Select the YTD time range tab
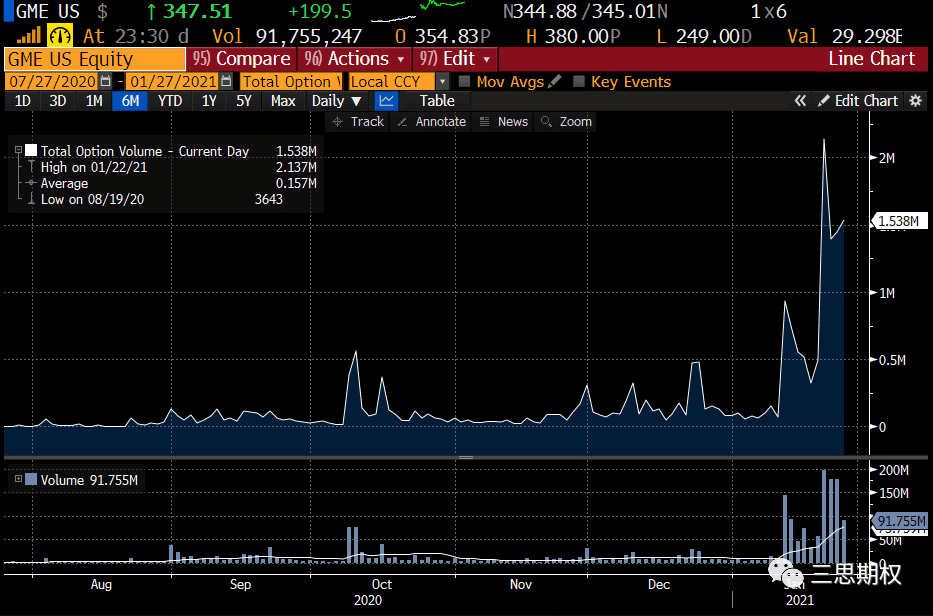 [170, 101]
